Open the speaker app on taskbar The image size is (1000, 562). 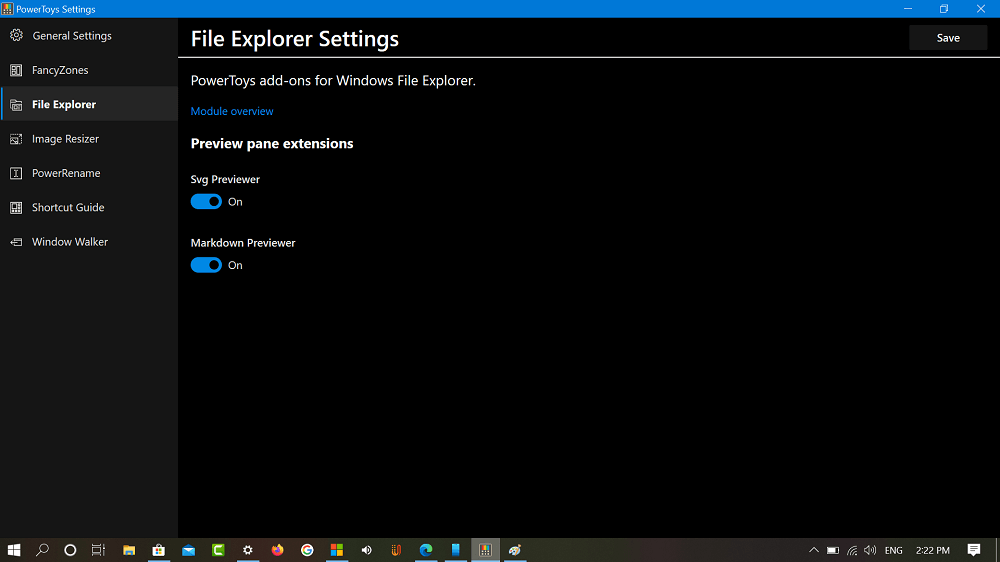click(x=367, y=550)
